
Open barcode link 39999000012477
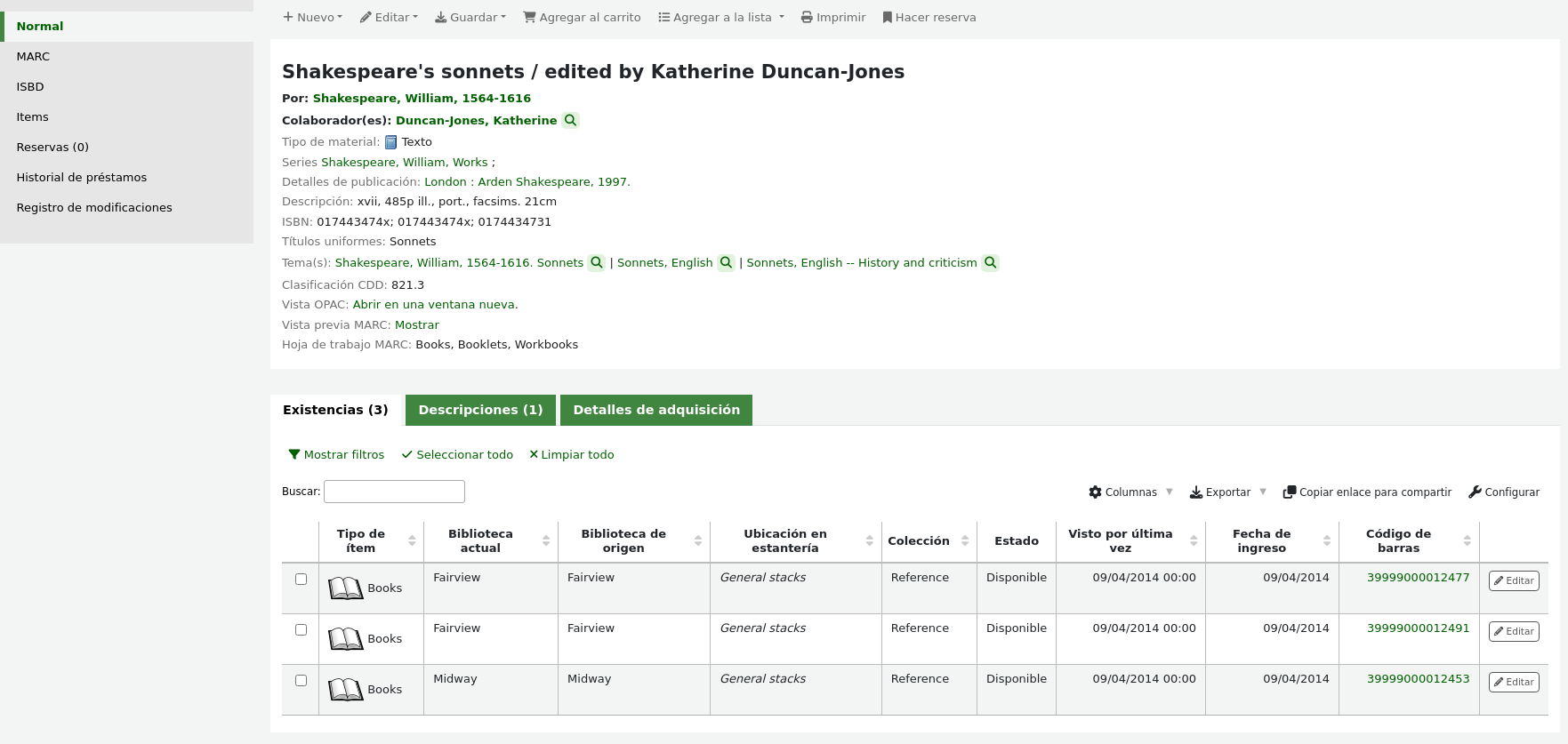point(1418,577)
